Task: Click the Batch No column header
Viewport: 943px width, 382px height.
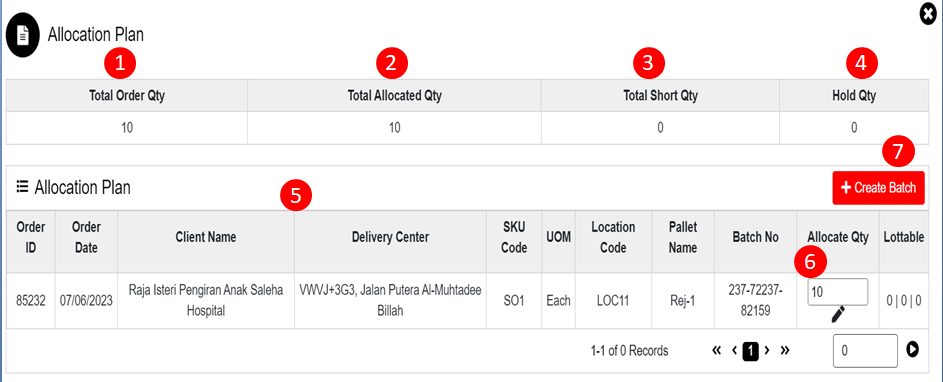Action: pos(755,237)
